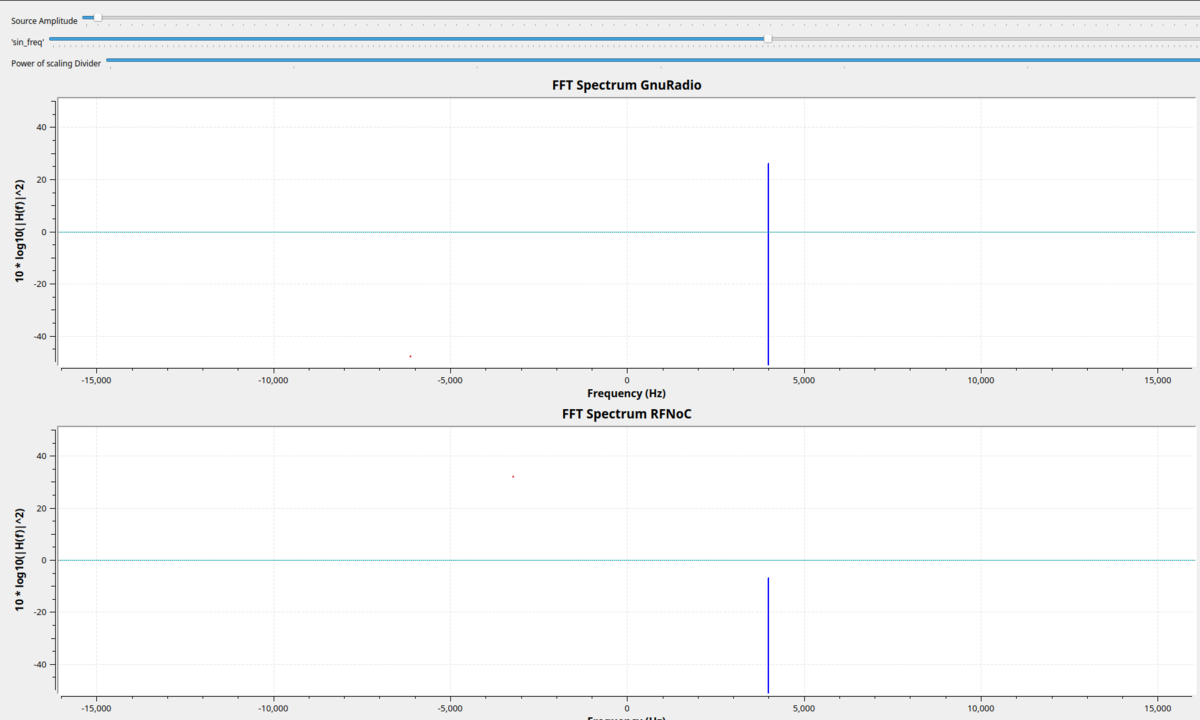This screenshot has height=720, width=1200.
Task: Click the -10,000 tick on RFNoC frequency axis
Action: [x=273, y=708]
